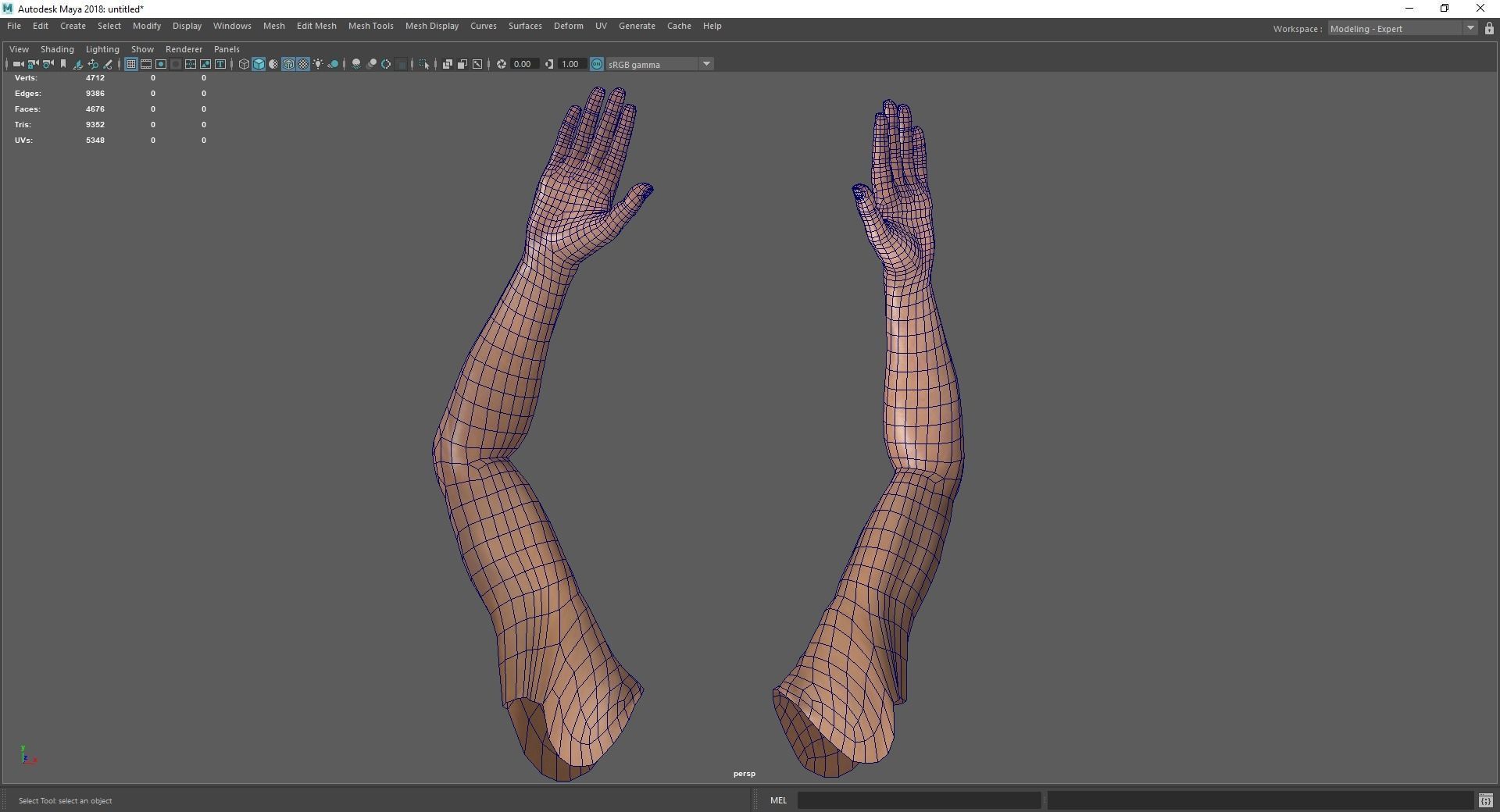Viewport: 1500px width, 812px height.
Task: Open the Mesh Display menu
Action: click(x=432, y=26)
